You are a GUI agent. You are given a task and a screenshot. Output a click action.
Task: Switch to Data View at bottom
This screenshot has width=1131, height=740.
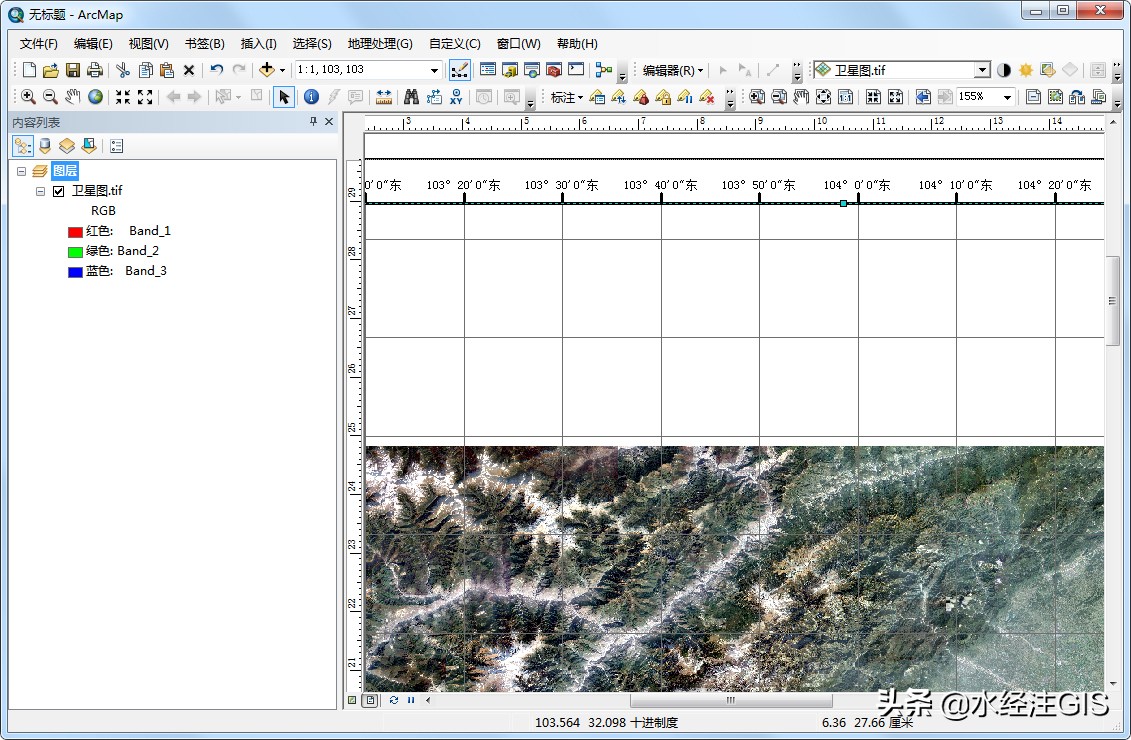[x=352, y=700]
